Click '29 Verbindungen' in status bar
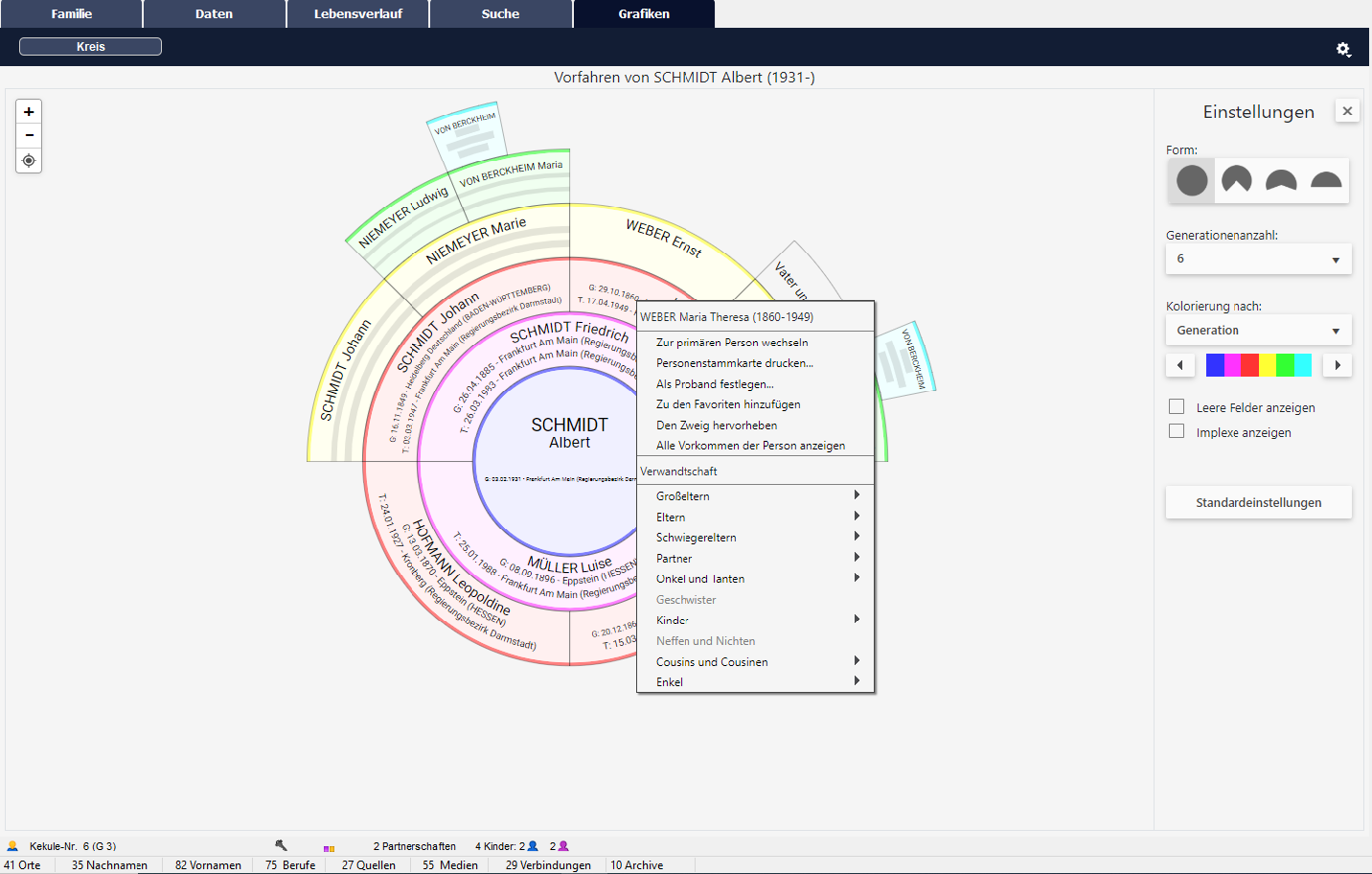 (x=548, y=864)
